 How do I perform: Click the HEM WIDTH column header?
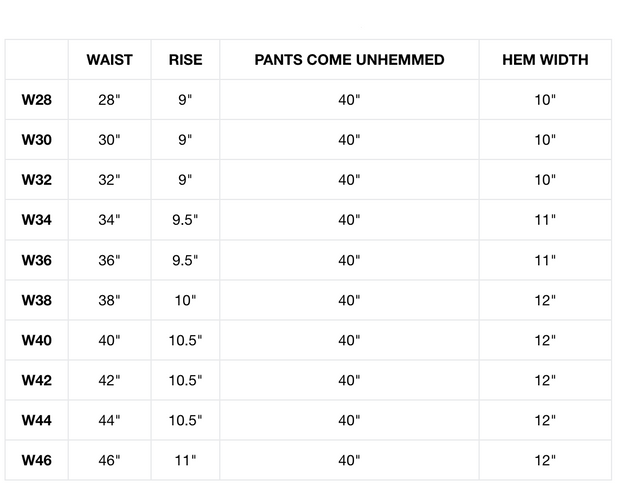coord(545,60)
